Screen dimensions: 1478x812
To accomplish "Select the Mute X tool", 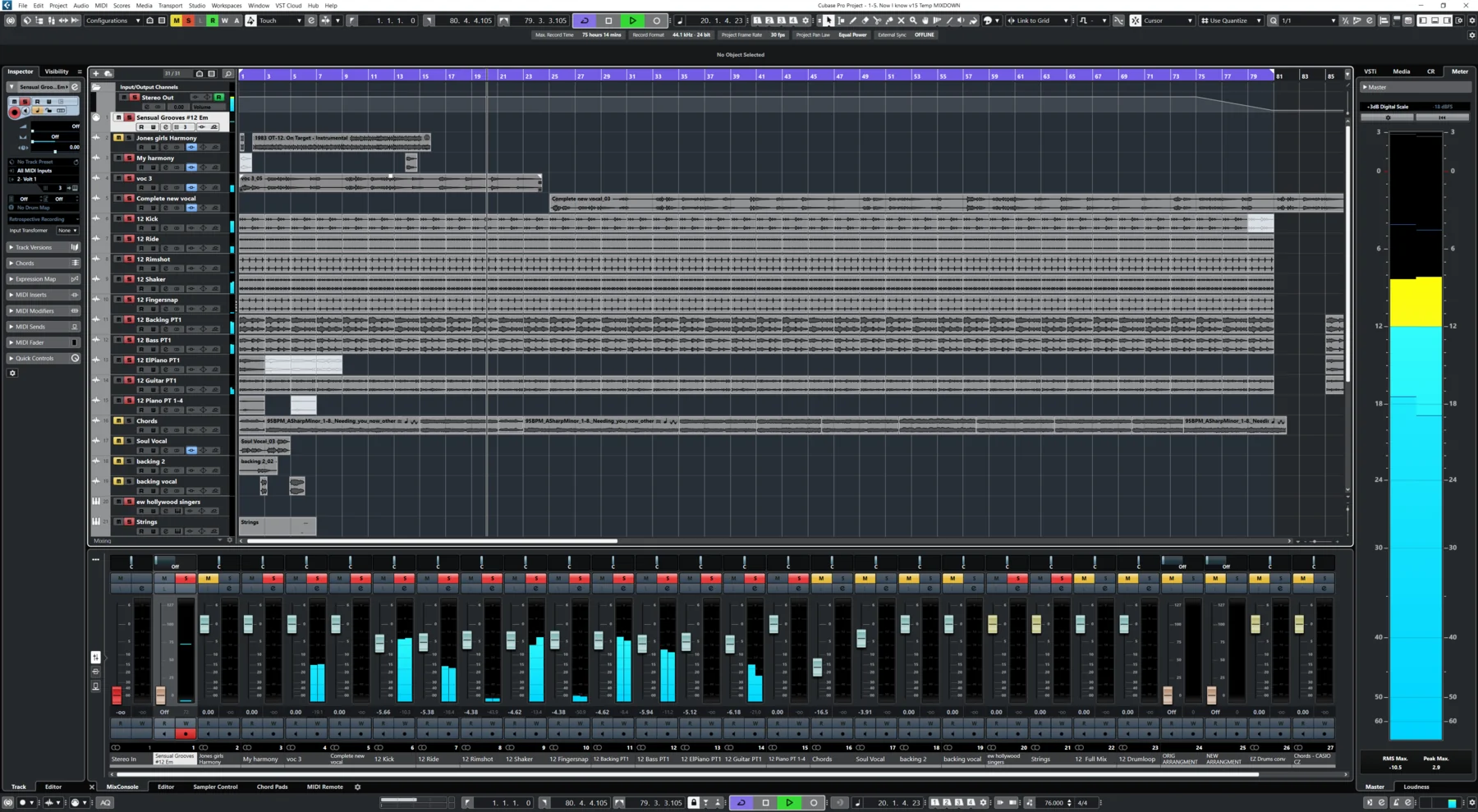I will coord(901,21).
